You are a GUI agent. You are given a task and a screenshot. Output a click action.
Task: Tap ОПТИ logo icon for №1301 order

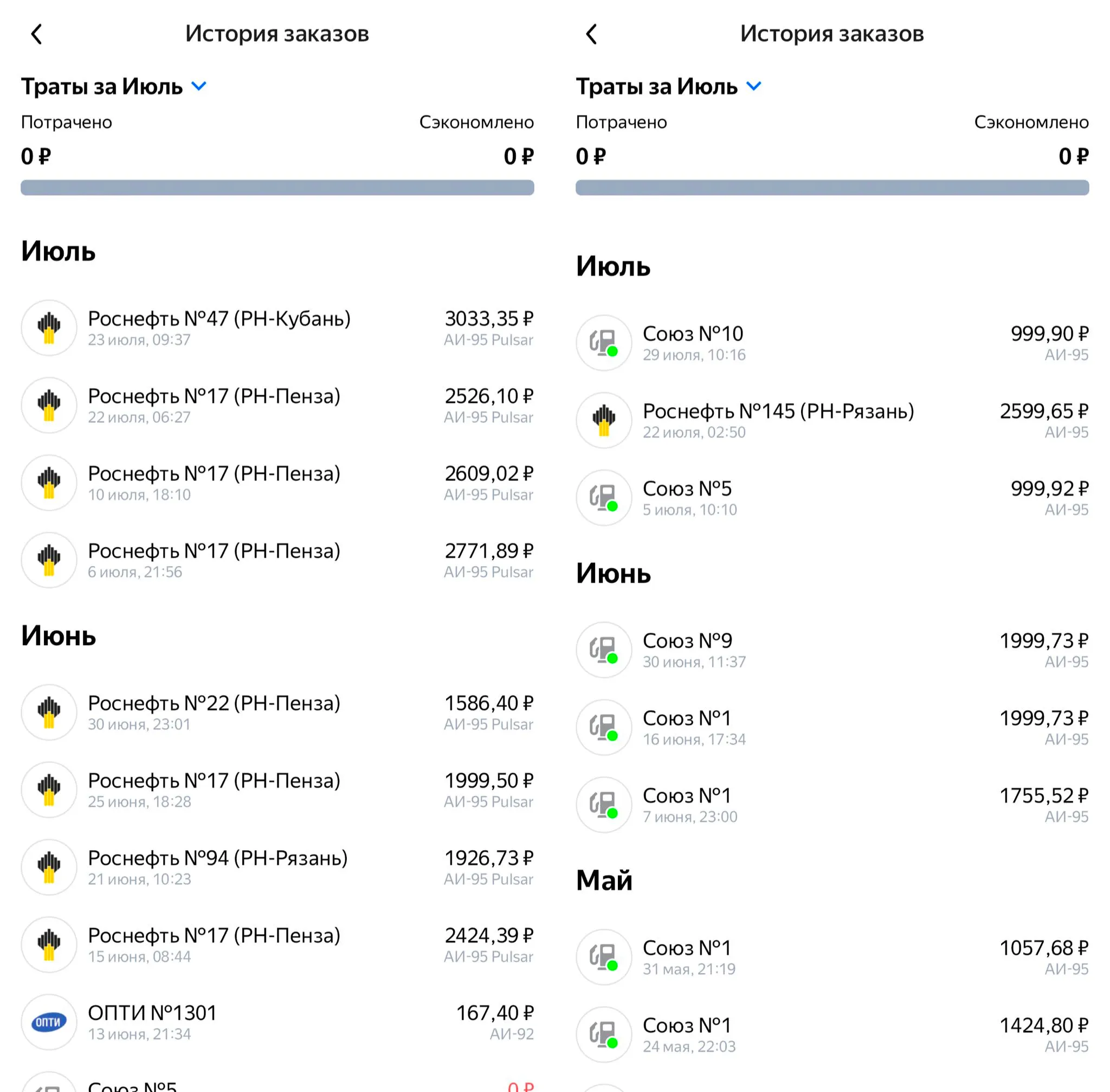coord(49,1022)
